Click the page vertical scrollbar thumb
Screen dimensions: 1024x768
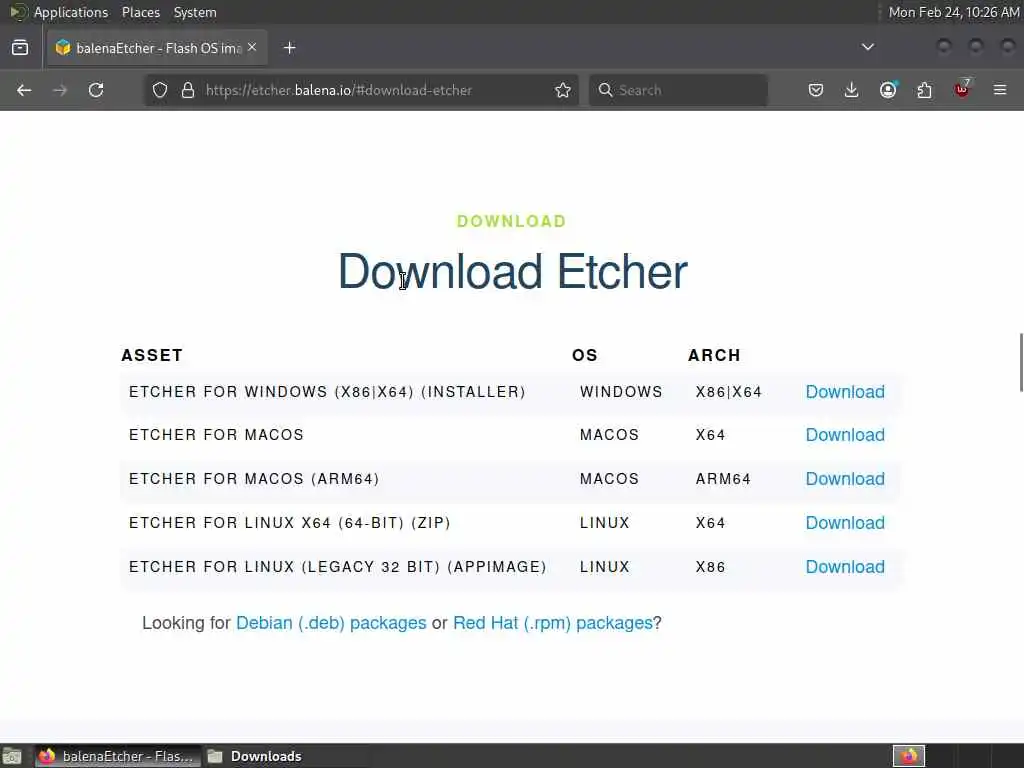tap(1021, 362)
